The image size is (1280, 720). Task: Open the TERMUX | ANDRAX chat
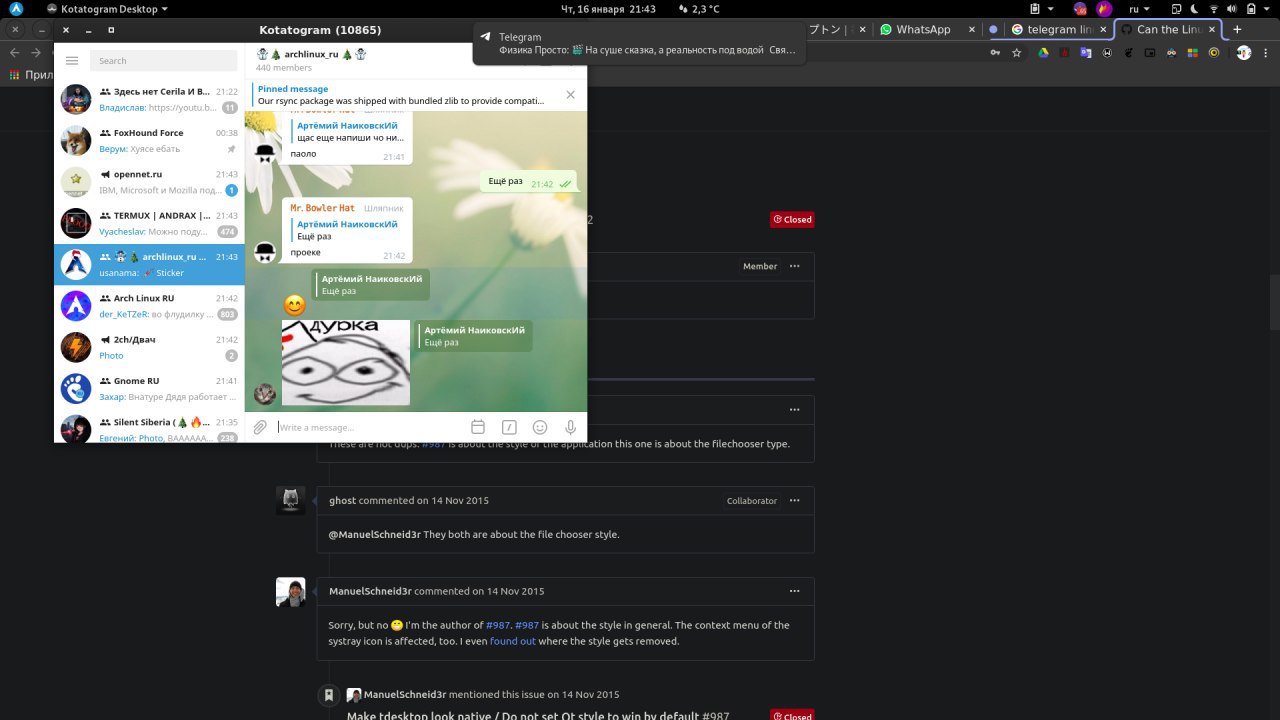point(149,223)
